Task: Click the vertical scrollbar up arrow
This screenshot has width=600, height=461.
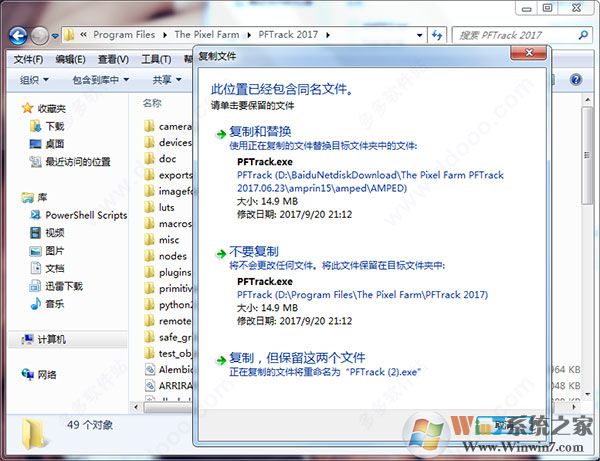Action: [587, 100]
